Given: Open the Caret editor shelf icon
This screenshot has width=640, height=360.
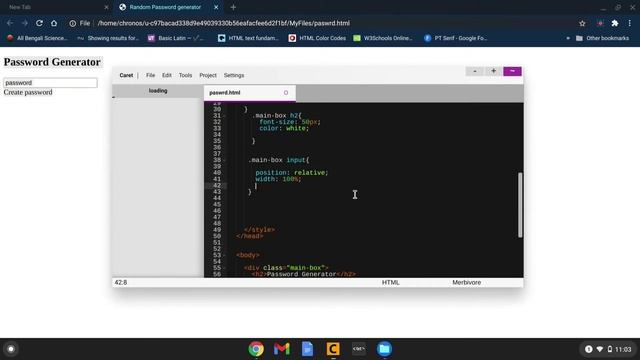Looking at the screenshot, I should pos(333,349).
